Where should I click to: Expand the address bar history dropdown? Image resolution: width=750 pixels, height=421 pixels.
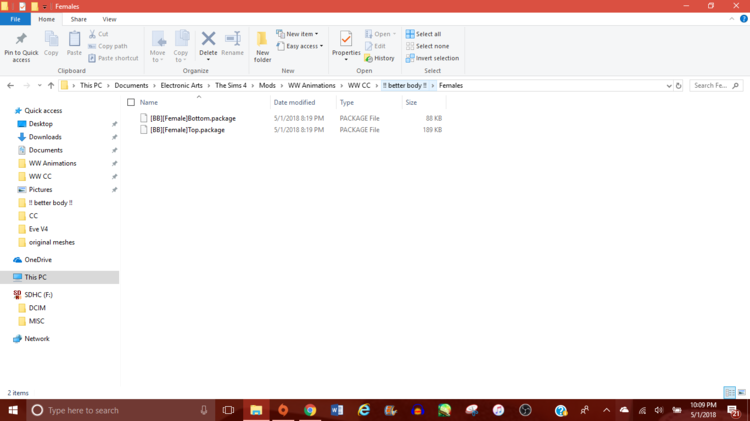pyautogui.click(x=669, y=86)
